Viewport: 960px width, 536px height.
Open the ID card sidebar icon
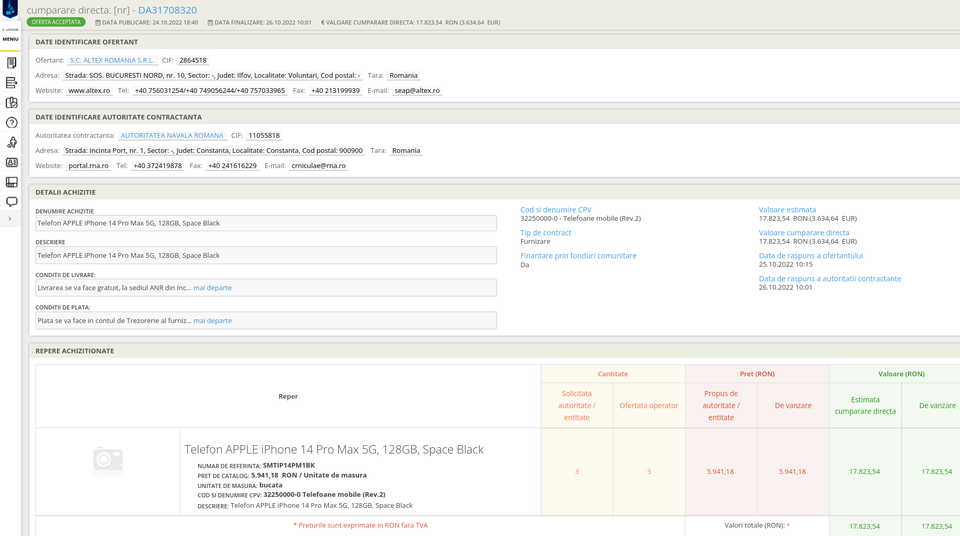(x=11, y=162)
